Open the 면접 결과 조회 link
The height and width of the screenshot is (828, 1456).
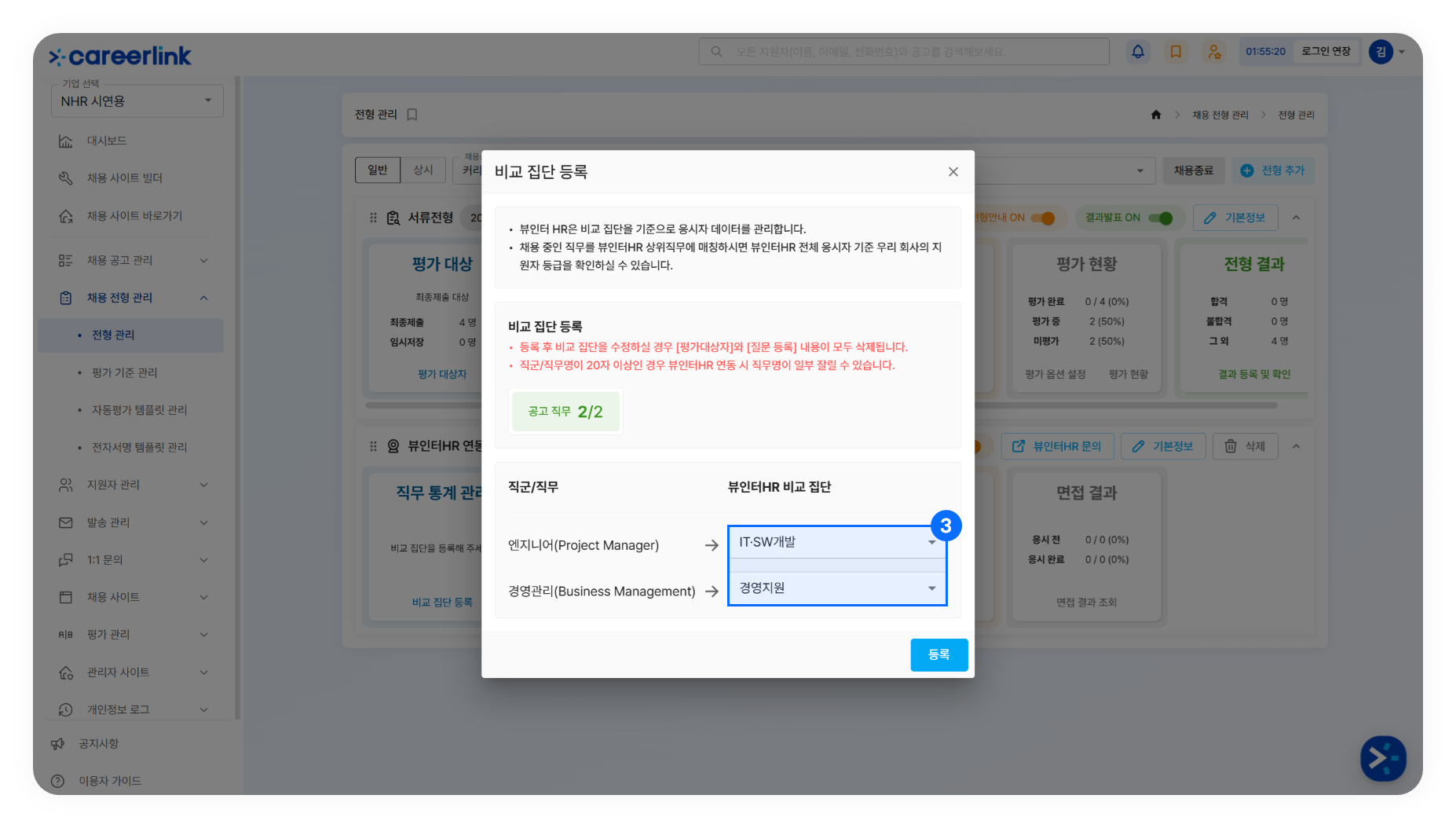click(x=1087, y=603)
